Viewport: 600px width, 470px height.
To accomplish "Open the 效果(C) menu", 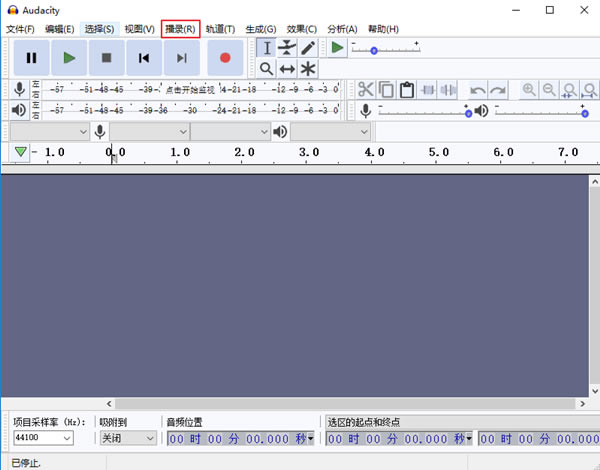I will pos(301,29).
